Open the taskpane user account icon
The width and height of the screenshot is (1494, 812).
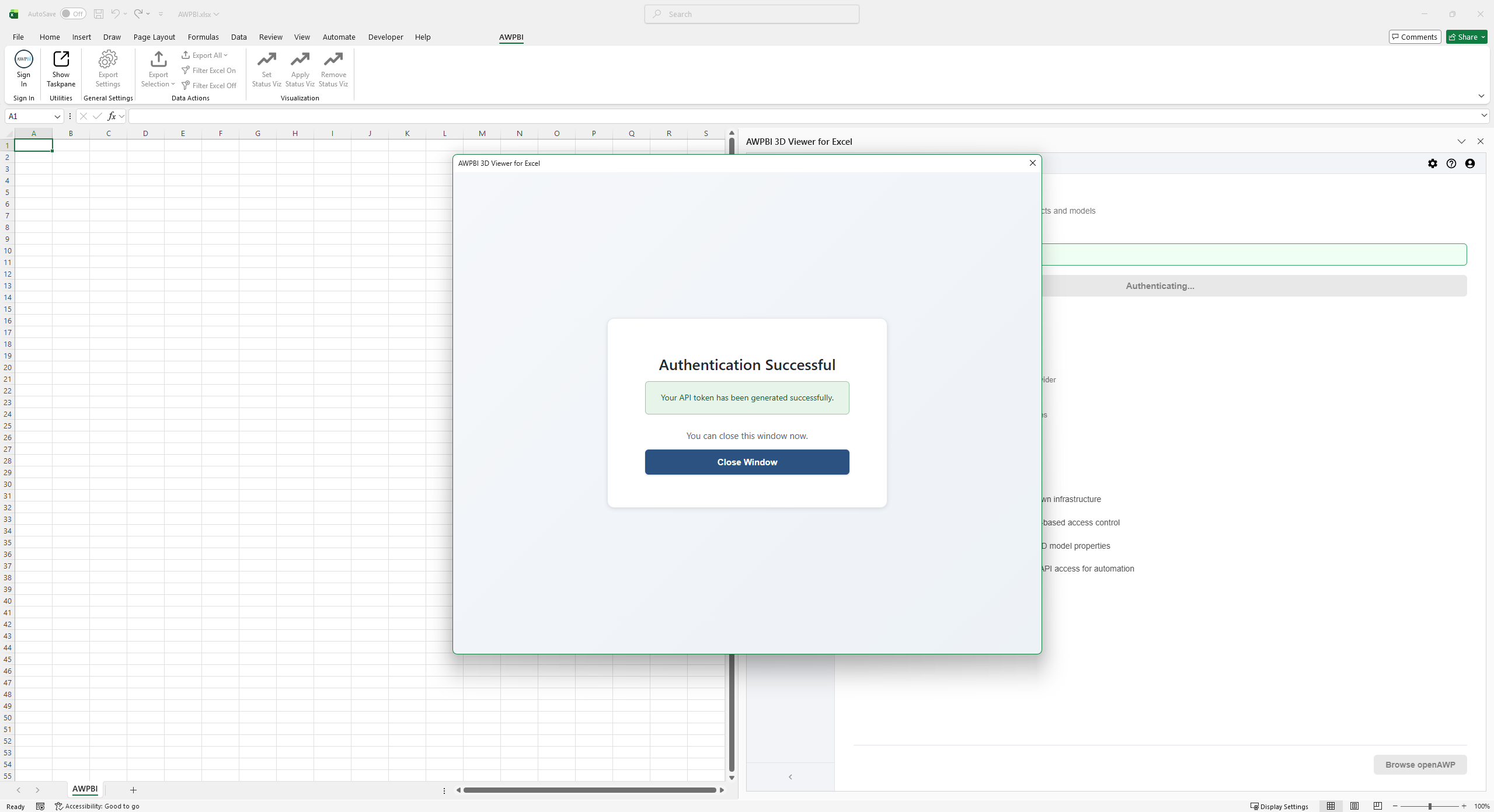[x=1470, y=164]
